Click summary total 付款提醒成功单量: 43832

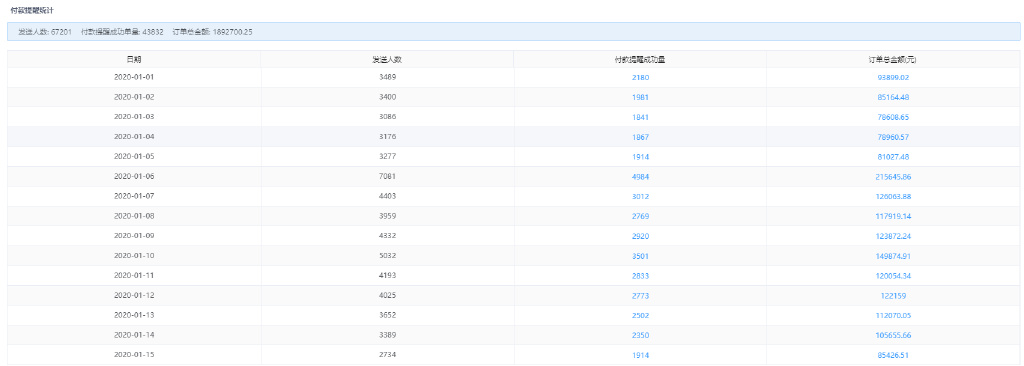coord(122,31)
